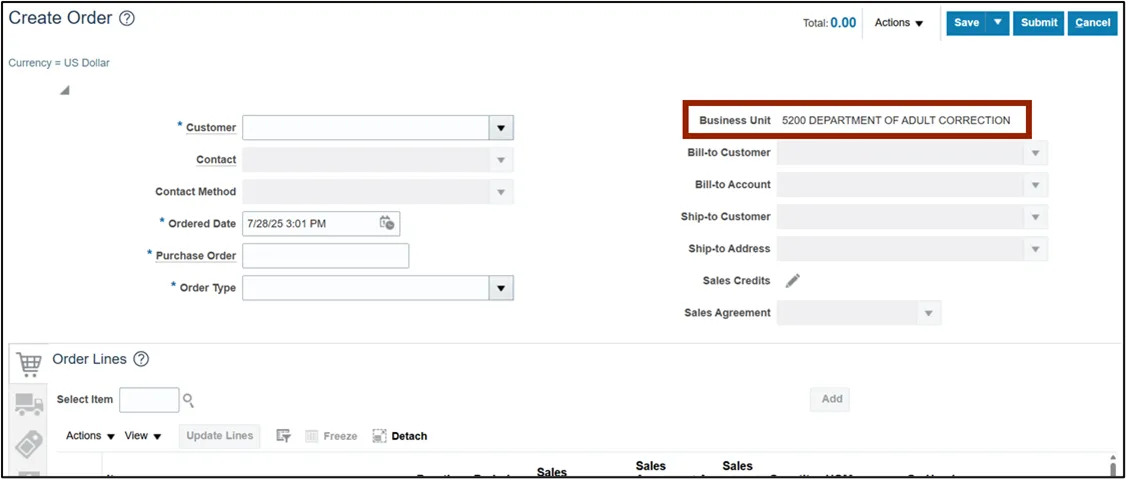
Task: Click the Select Item search box
Action: (149, 400)
